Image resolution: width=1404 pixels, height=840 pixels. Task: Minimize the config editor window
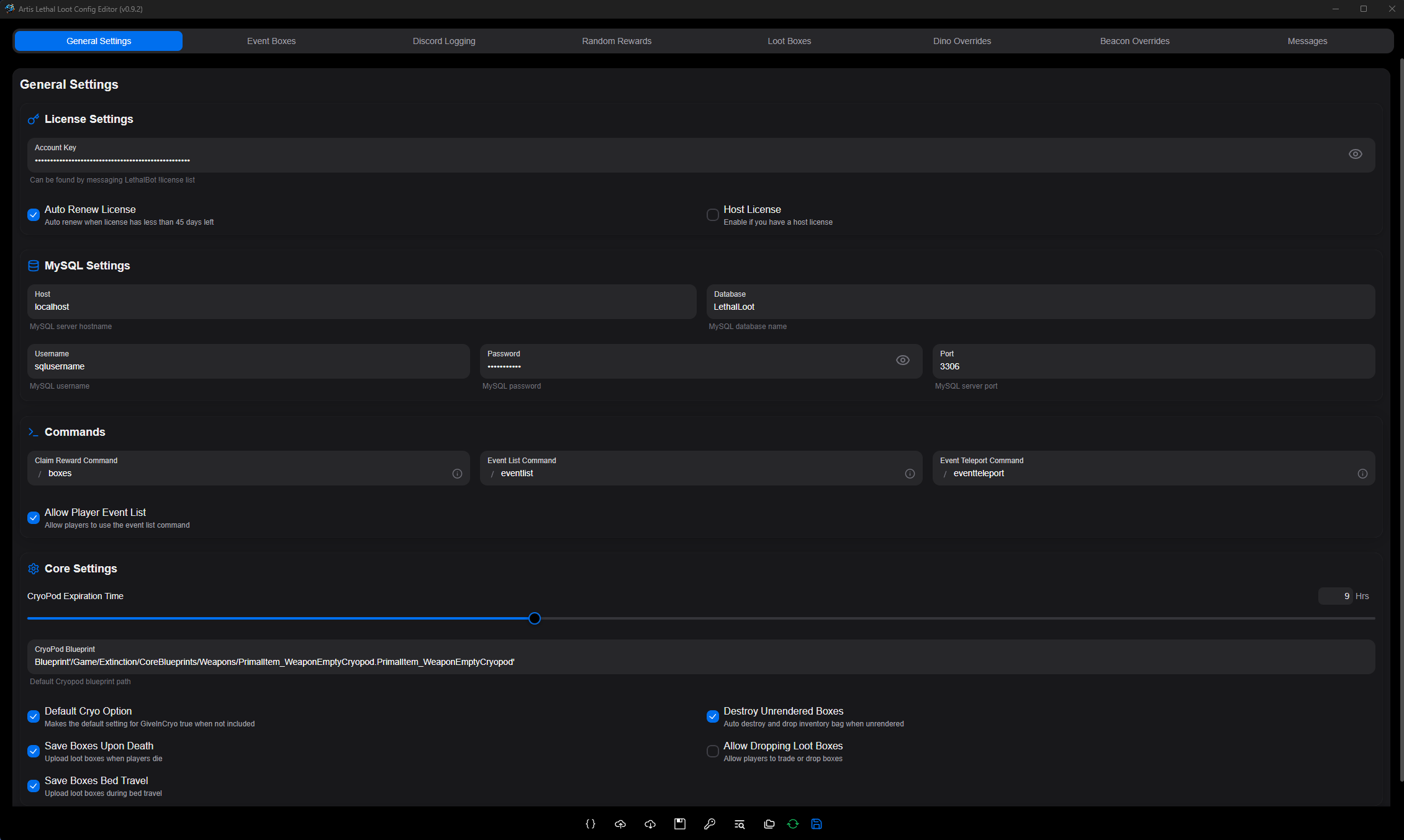[x=1336, y=9]
